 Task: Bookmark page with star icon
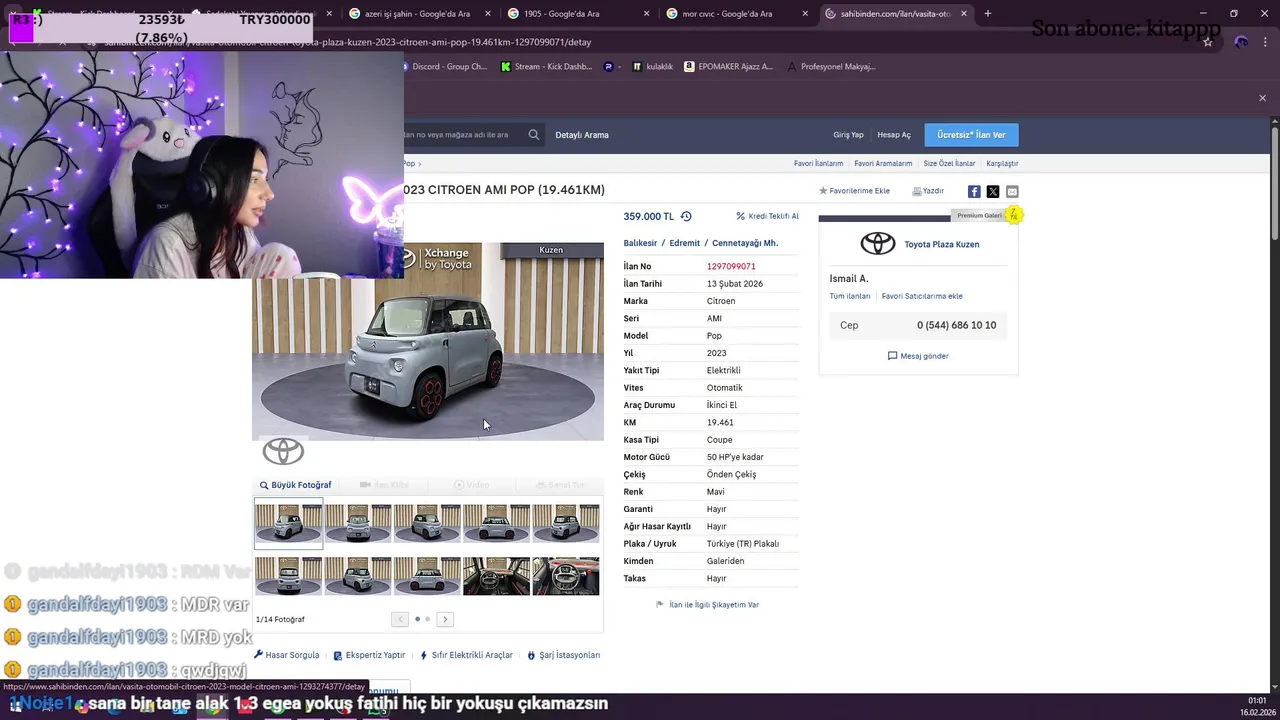[1208, 42]
